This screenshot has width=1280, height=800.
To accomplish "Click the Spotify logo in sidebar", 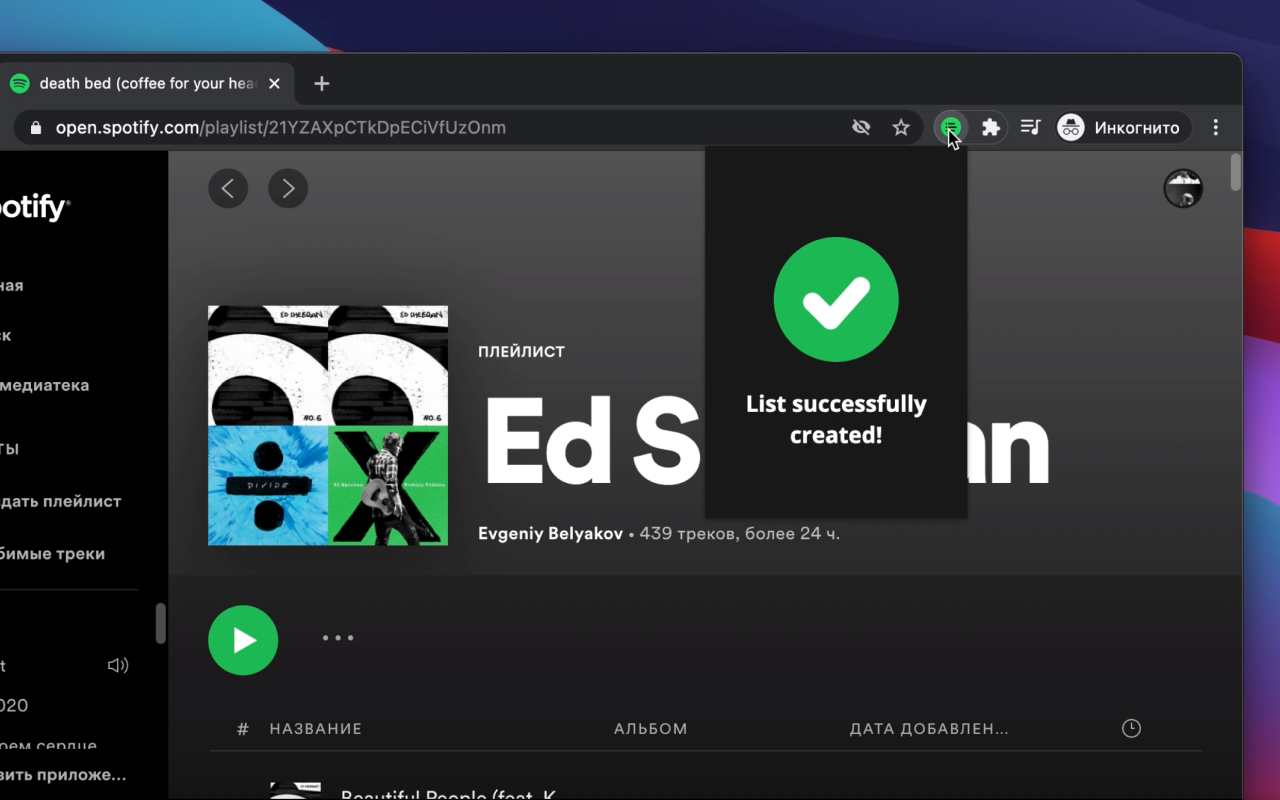I will click(34, 207).
